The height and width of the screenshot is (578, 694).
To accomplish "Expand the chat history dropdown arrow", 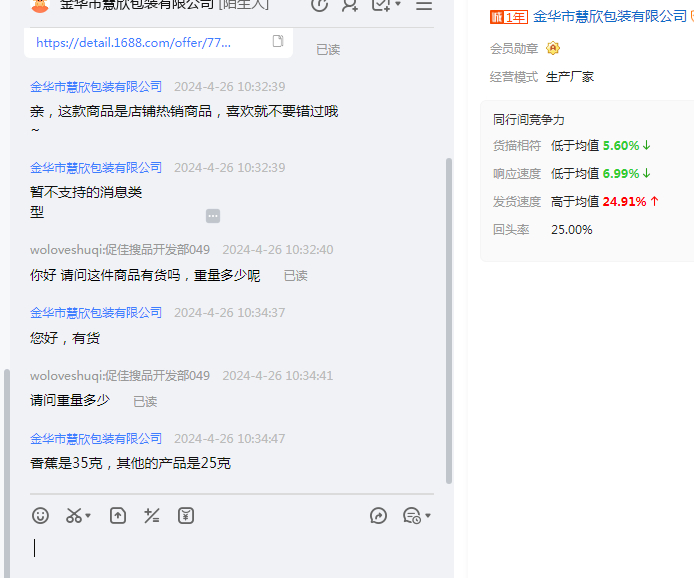I will point(428,516).
